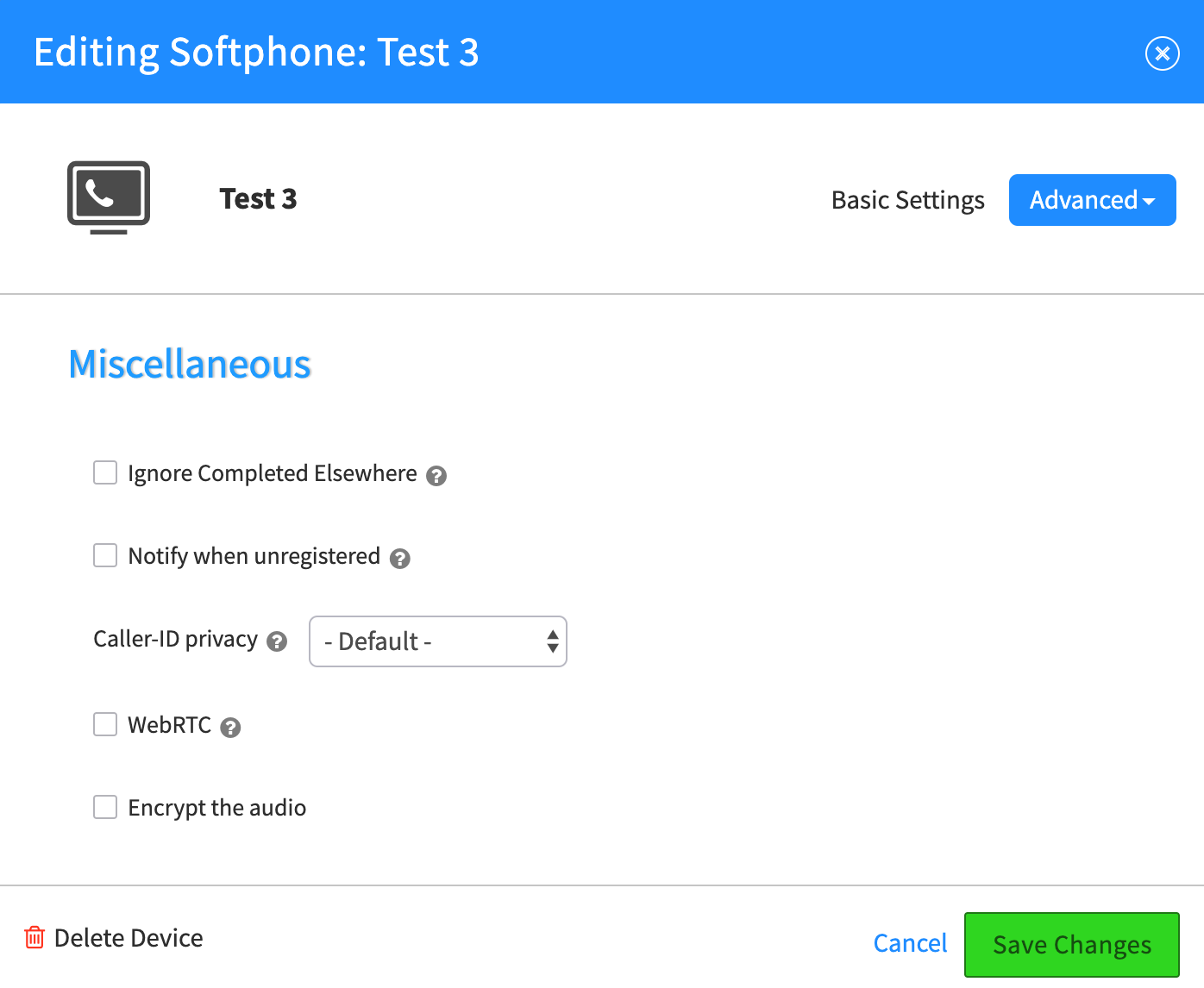Open help for Notify when unregistered
1204x988 pixels.
click(399, 559)
